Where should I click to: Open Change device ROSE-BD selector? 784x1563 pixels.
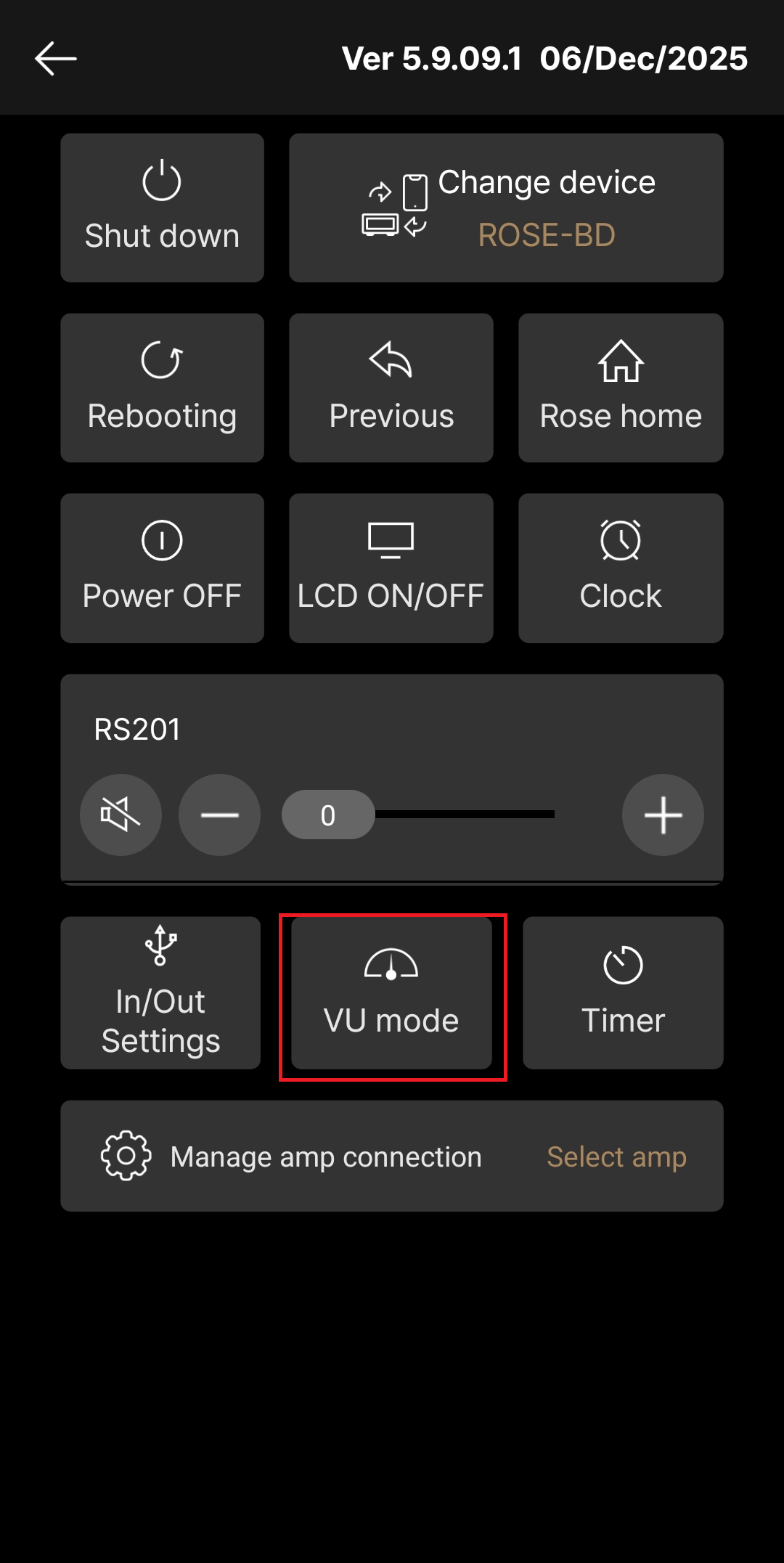point(506,208)
